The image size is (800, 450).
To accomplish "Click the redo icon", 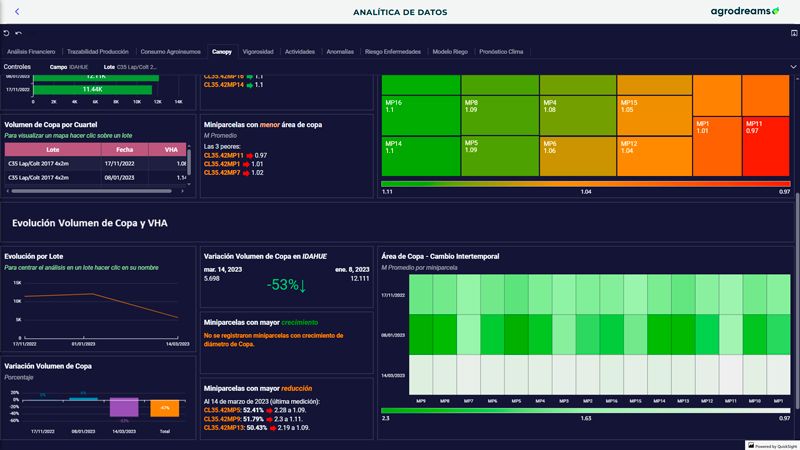I will coord(18,33).
